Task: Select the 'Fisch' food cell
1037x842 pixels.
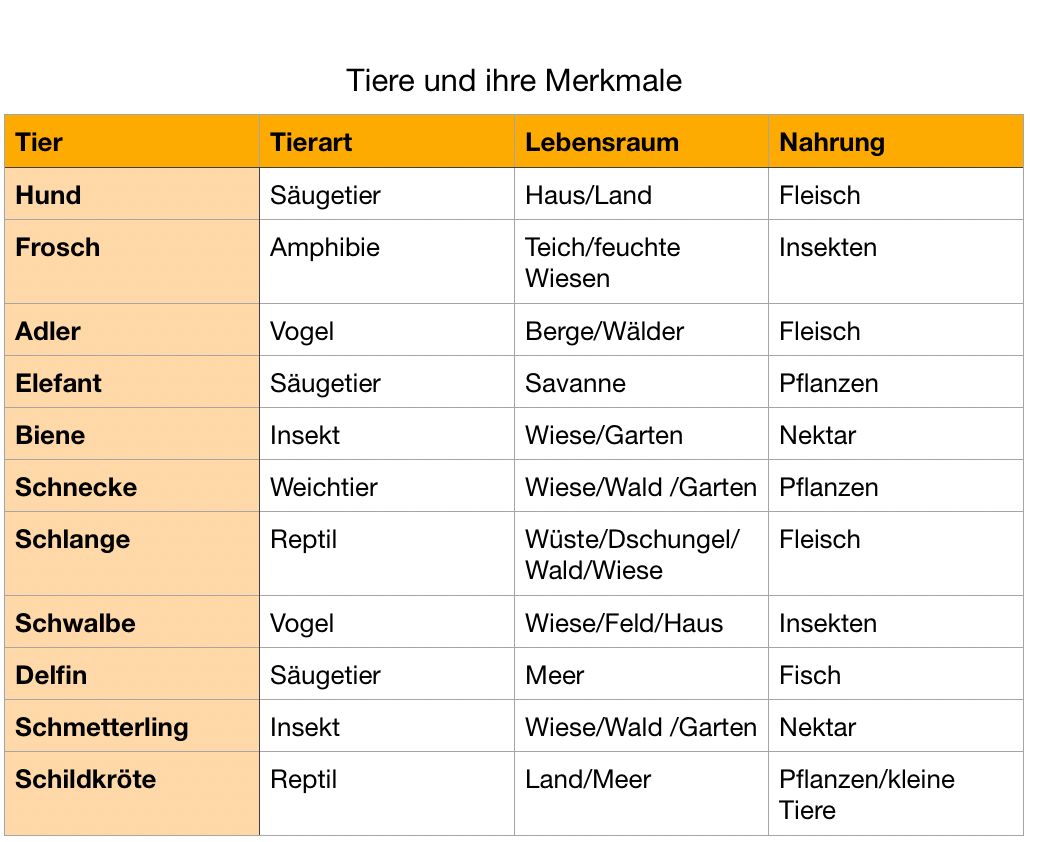Action: pos(895,675)
